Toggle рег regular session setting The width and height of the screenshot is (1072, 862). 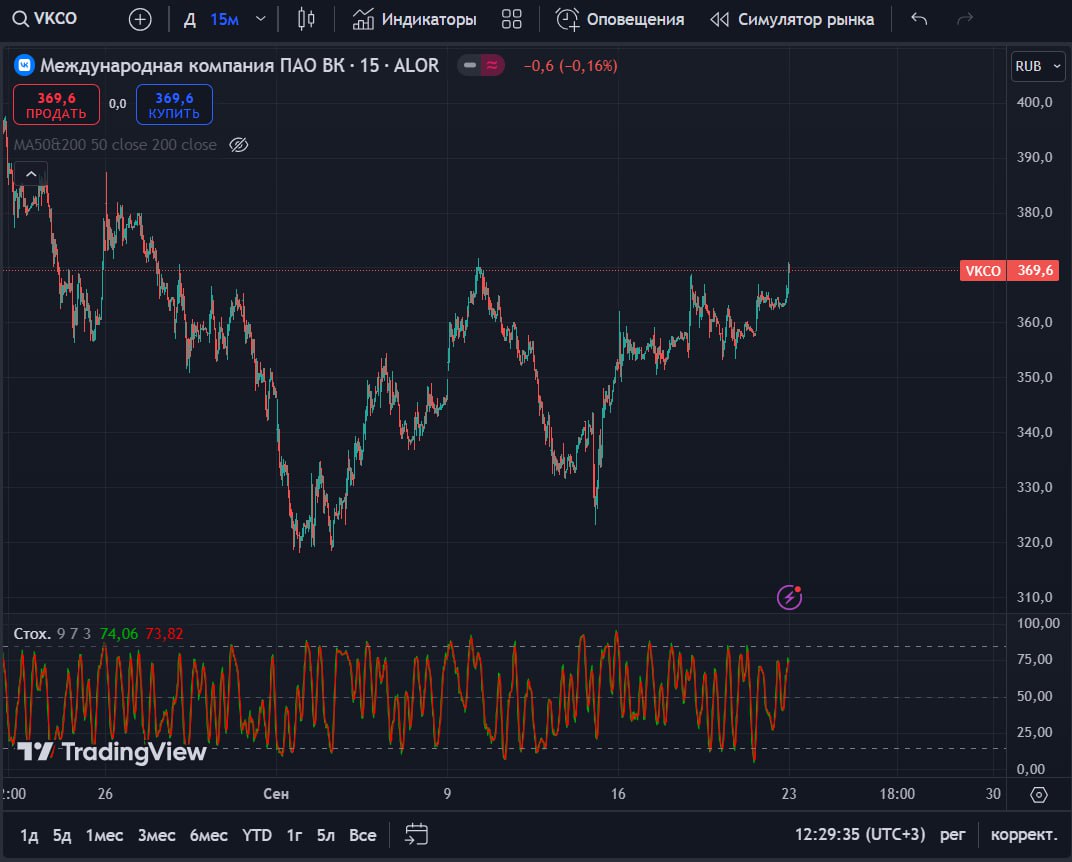(952, 835)
